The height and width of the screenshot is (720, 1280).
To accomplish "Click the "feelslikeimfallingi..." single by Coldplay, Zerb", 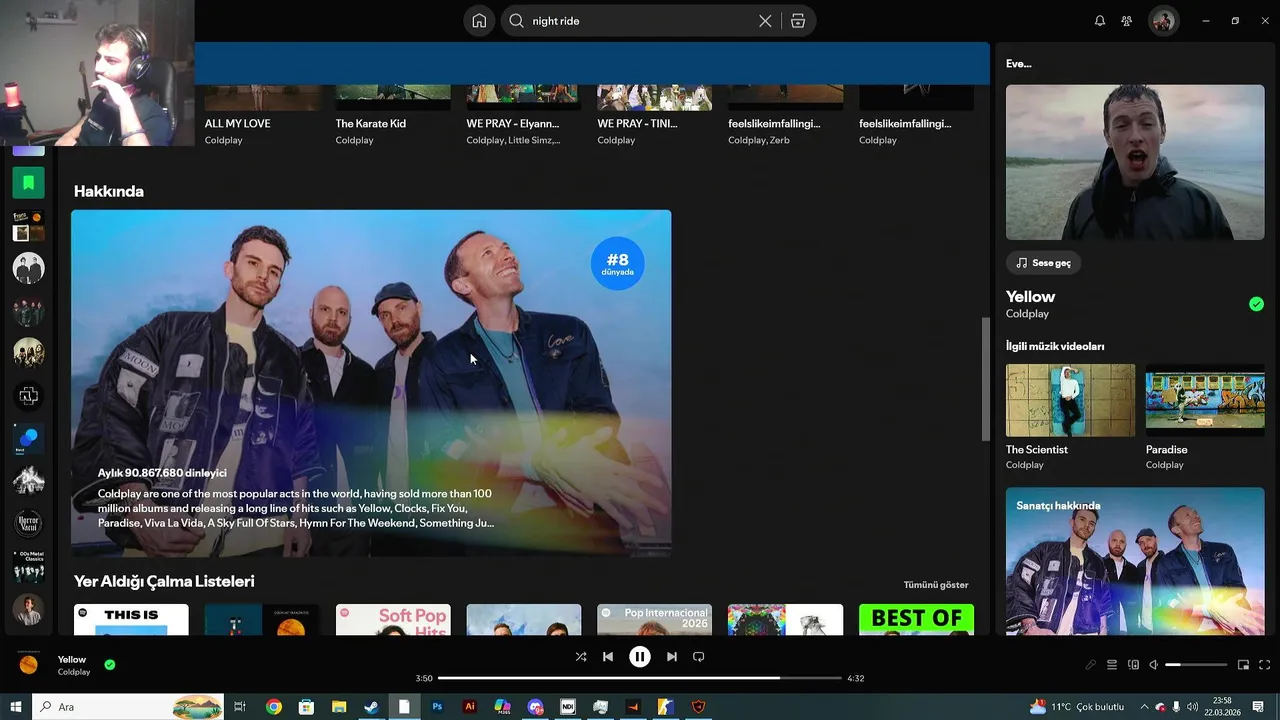I will click(x=774, y=124).
